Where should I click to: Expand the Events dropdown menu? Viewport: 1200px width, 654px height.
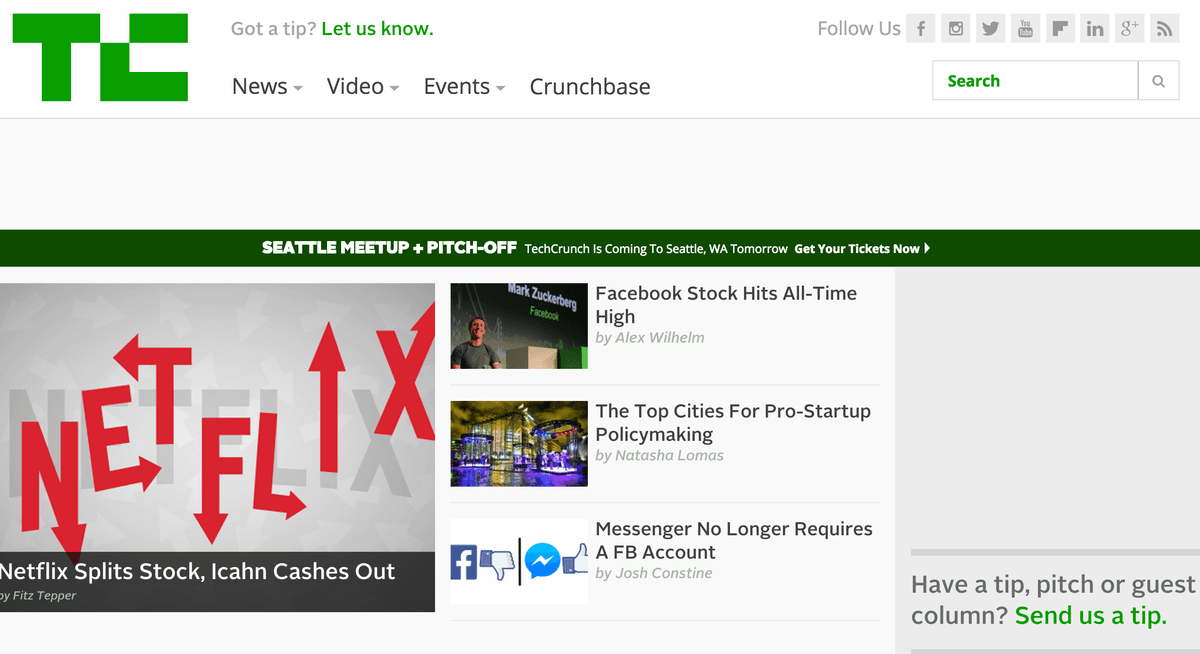(464, 87)
